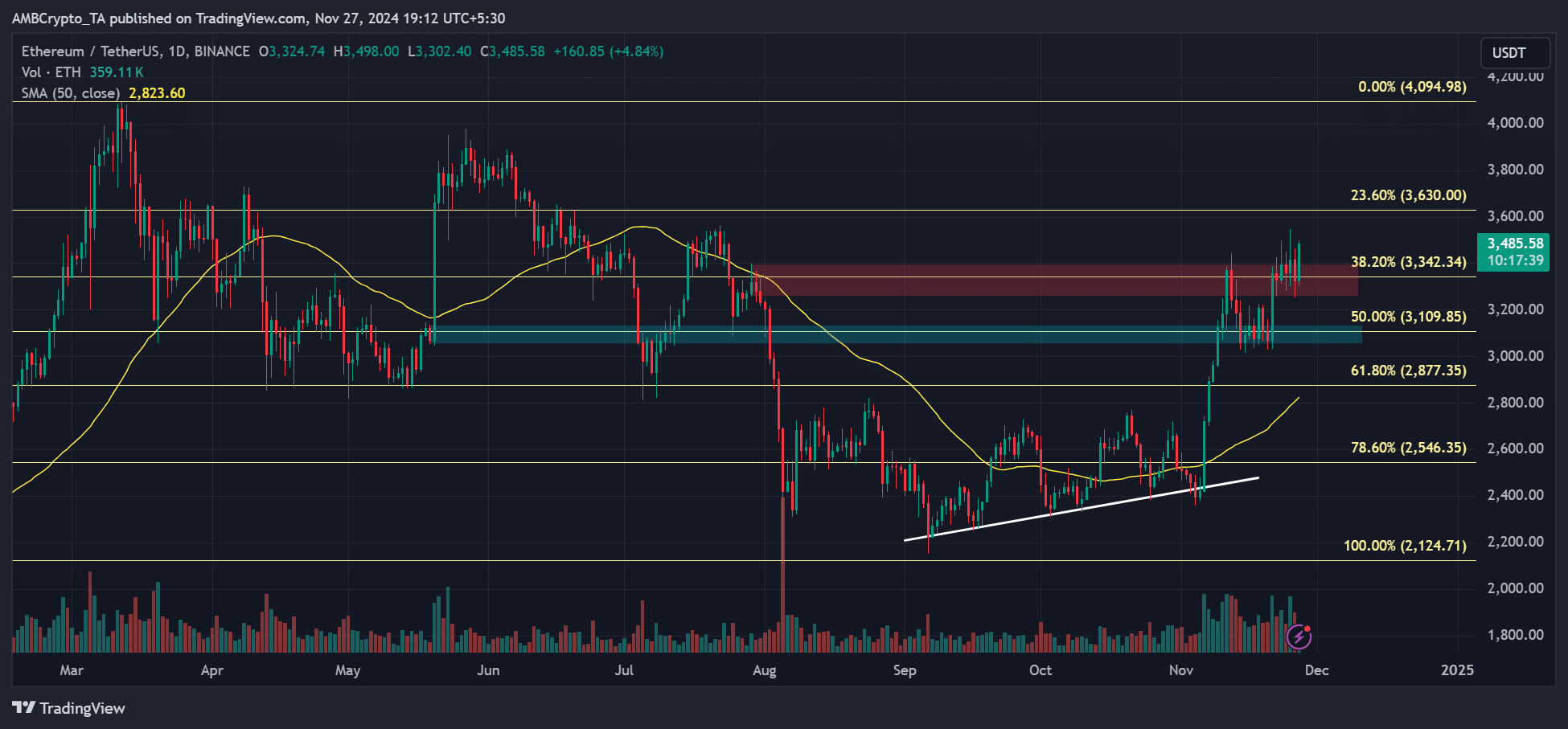Click the 4,000.00 price axis label
The width and height of the screenshot is (1568, 729).
1516,123
